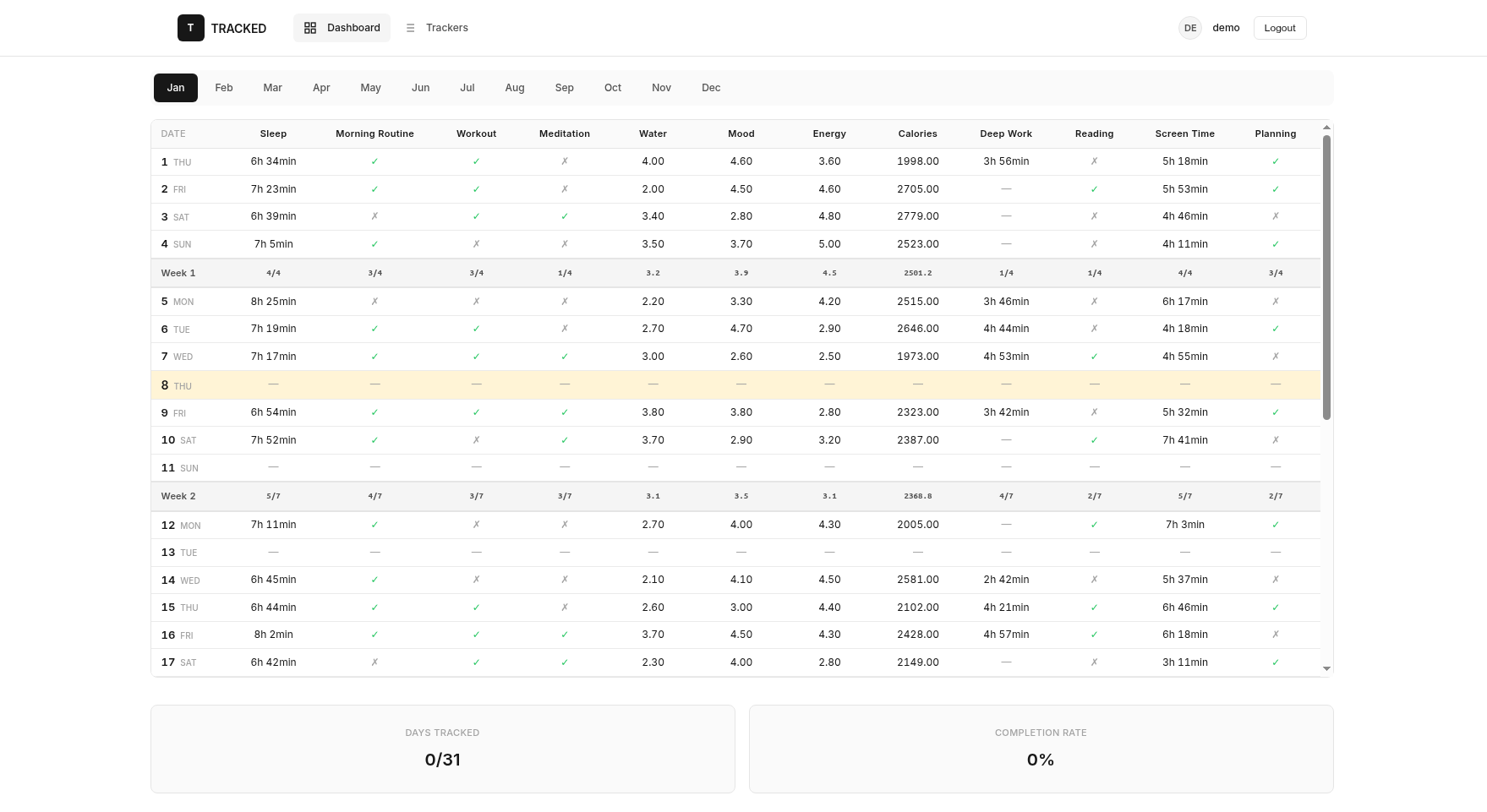The image size is (1487, 812).
Task: Select the Dec month tab
Action: (x=711, y=88)
